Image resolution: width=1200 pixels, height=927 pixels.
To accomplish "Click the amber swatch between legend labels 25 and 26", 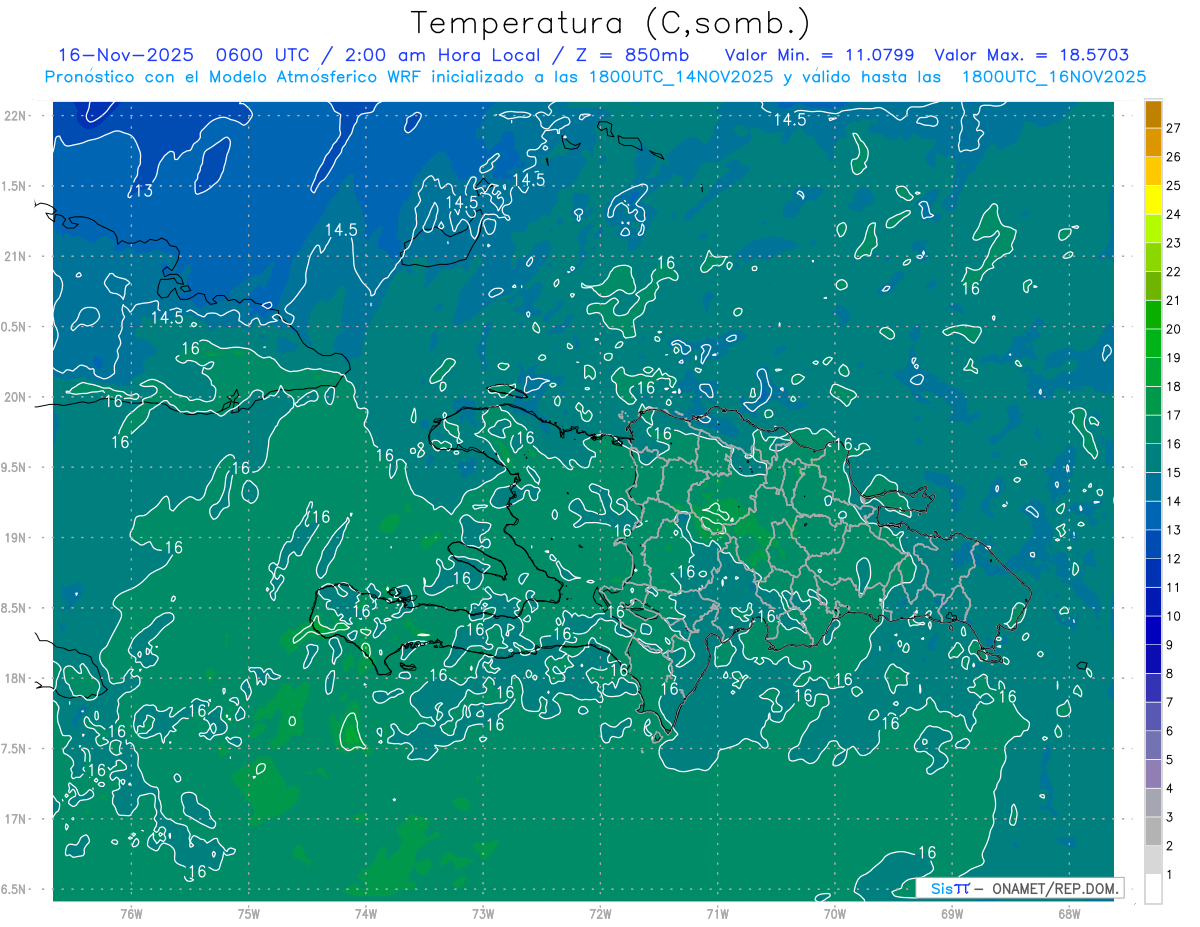I will tap(1153, 171).
